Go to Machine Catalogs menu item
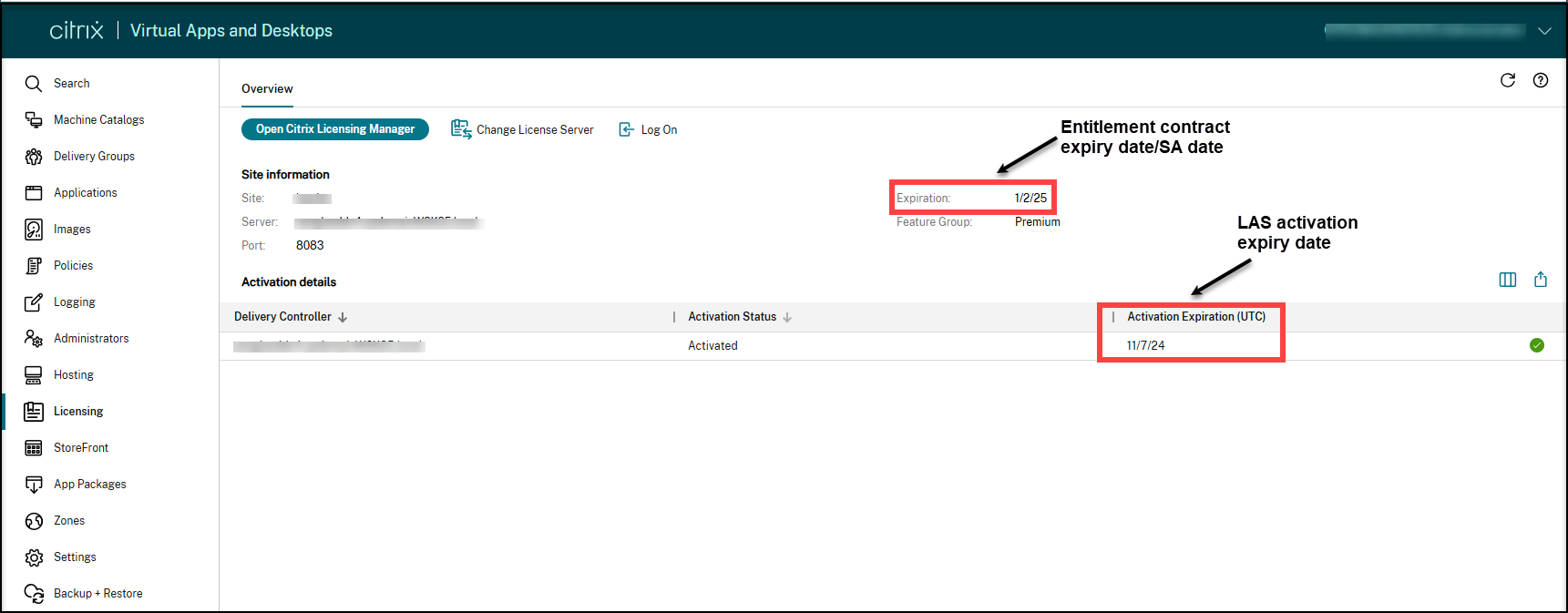Viewport: 1568px width, 613px height. [x=98, y=120]
